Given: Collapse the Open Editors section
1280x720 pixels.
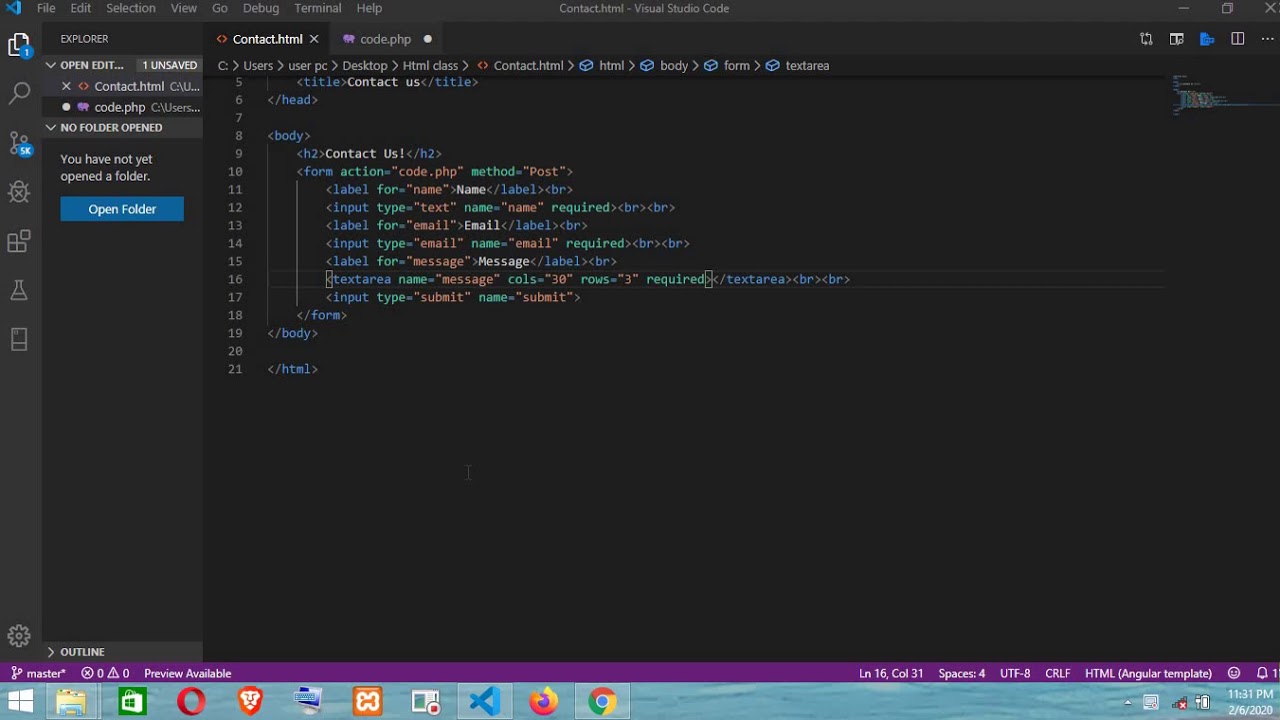Looking at the screenshot, I should (x=51, y=65).
